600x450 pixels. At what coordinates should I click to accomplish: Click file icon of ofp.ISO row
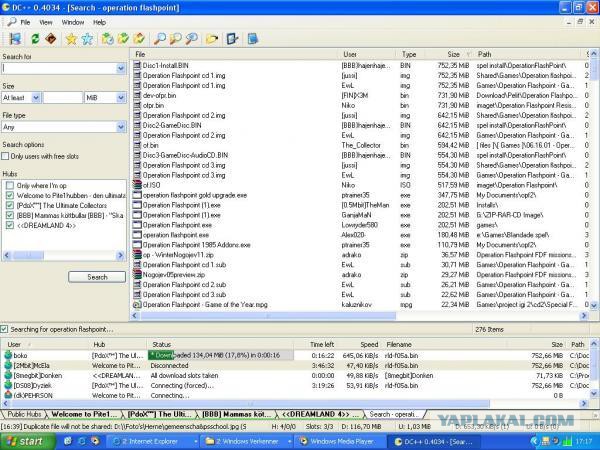137,185
